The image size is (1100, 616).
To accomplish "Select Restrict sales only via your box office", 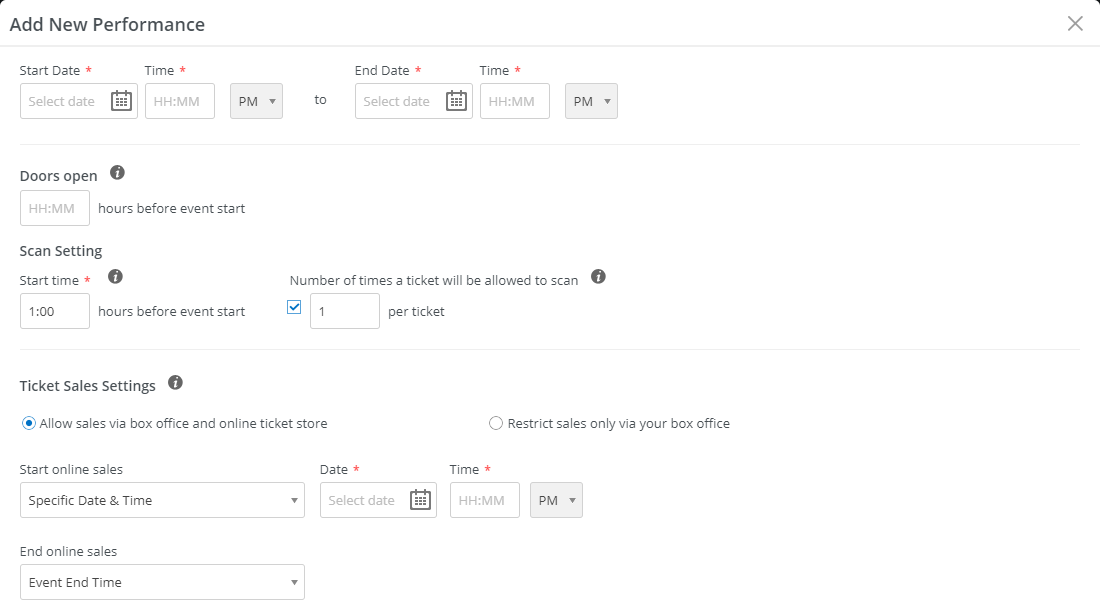I will 496,423.
